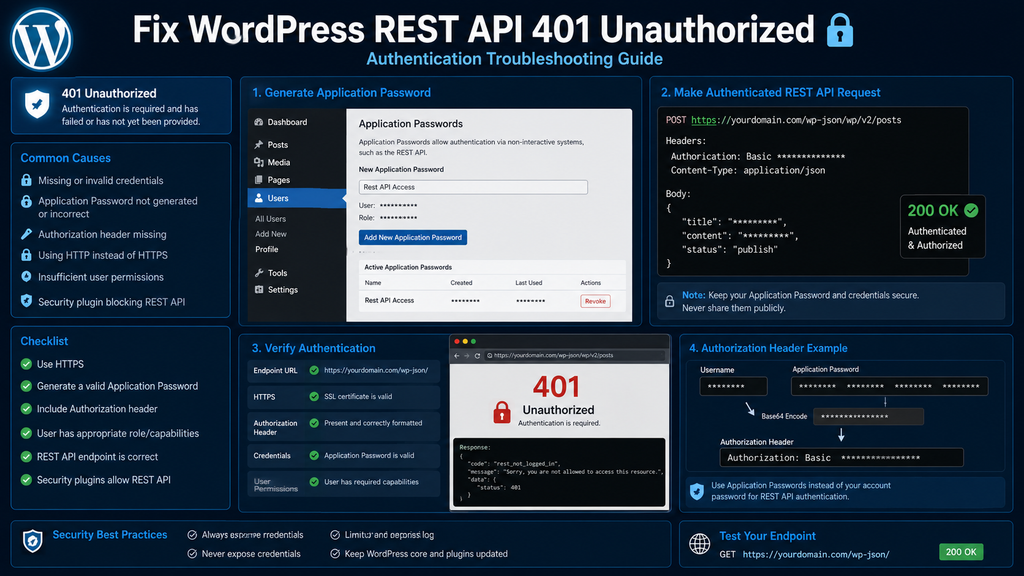Click the lock icon next to the Note text

pos(669,301)
